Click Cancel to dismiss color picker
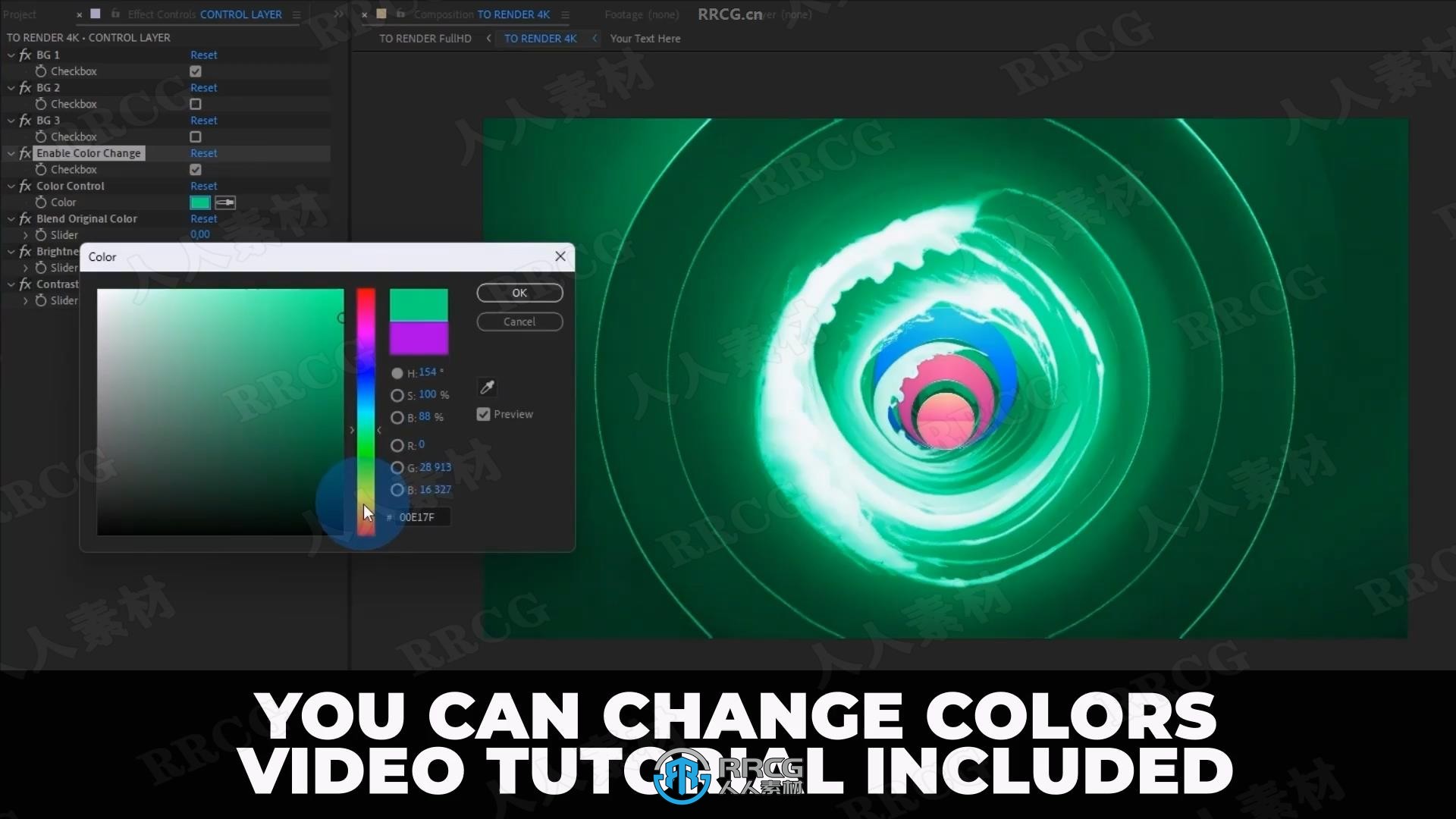Image resolution: width=1456 pixels, height=819 pixels. point(519,321)
